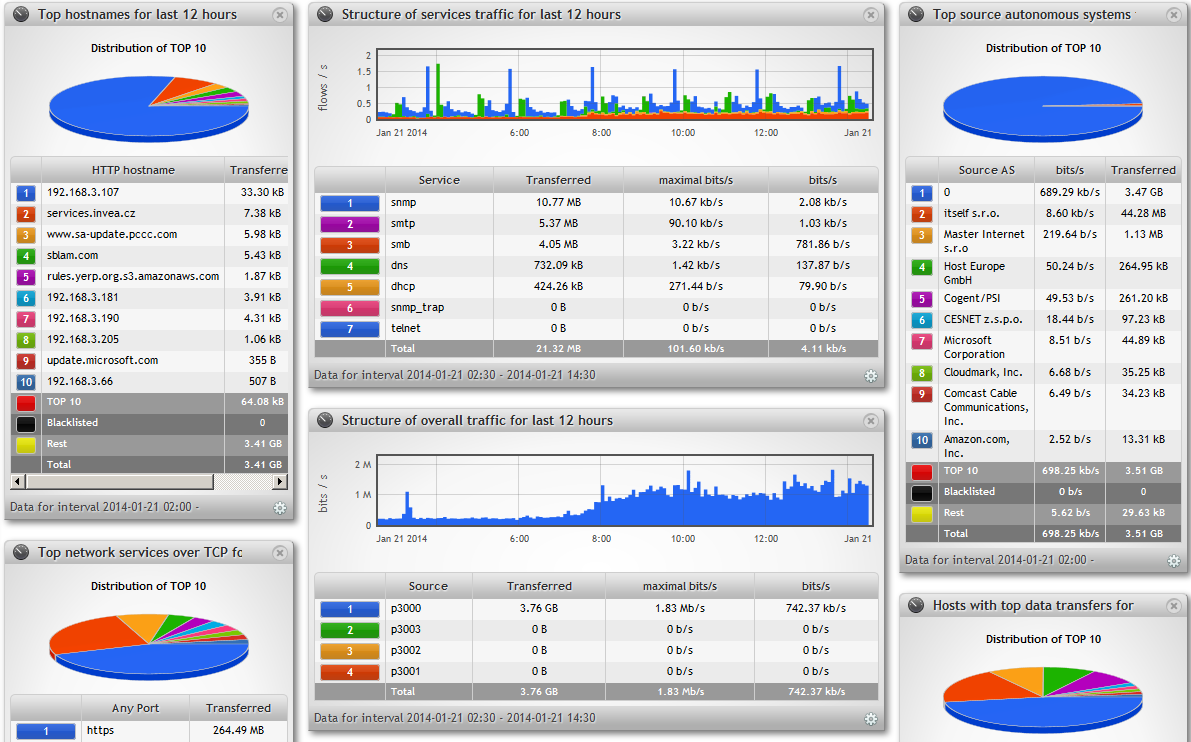Image resolution: width=1191 pixels, height=742 pixels.
Task: Click the hosts data transfers pie chart
Action: tap(1043, 699)
